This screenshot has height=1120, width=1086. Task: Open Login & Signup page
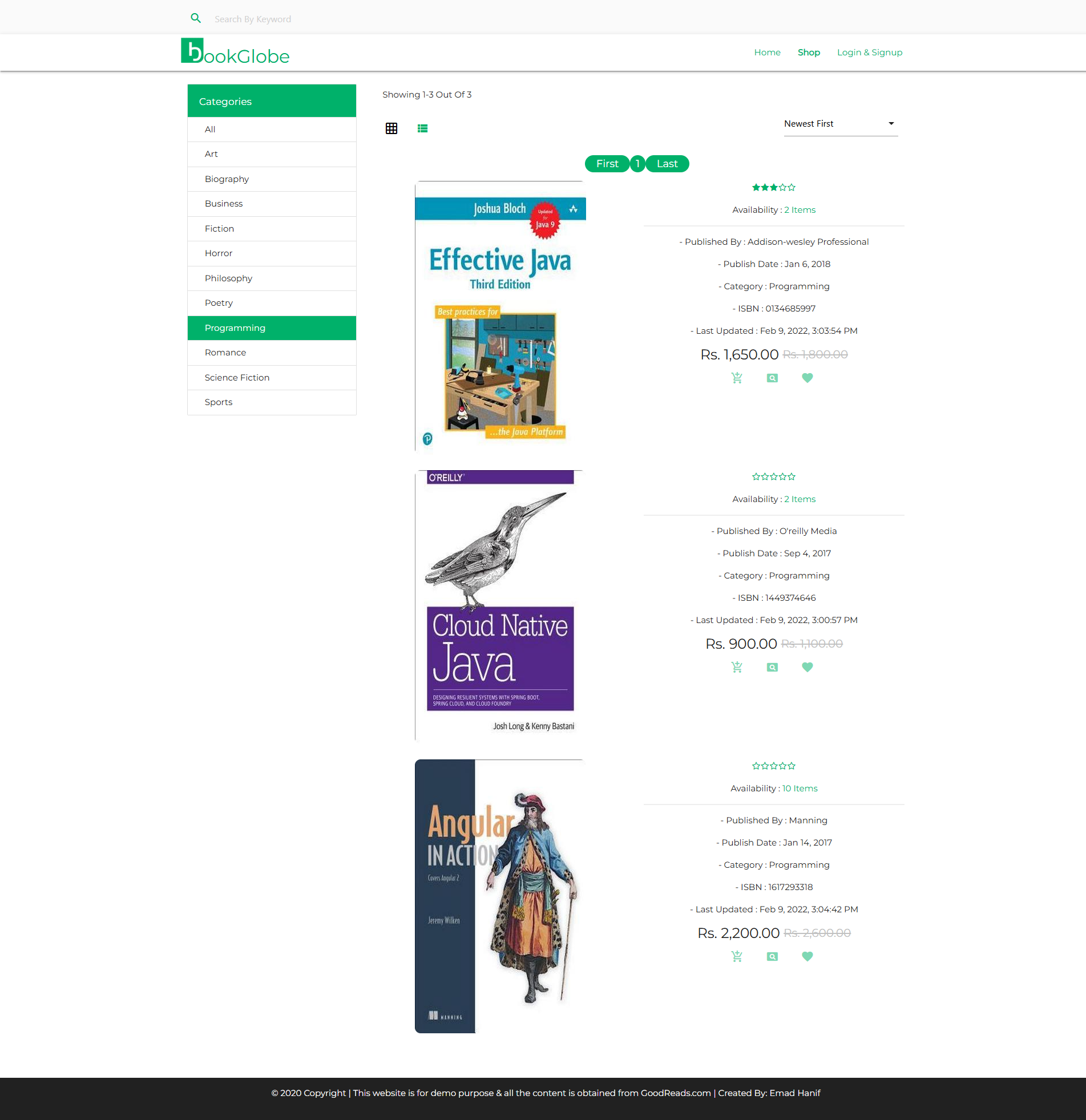[869, 52]
